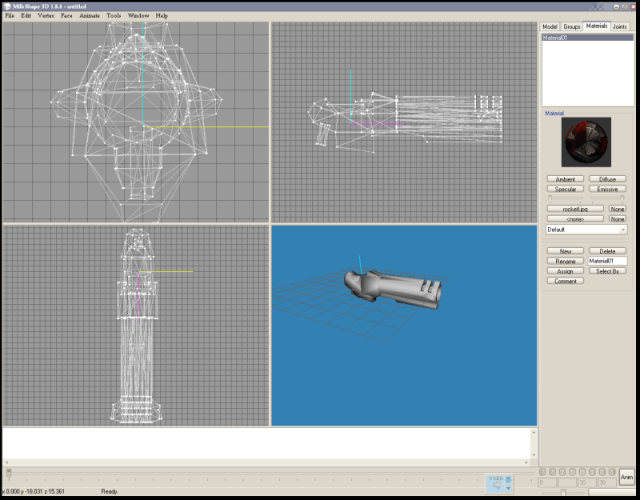Switch to the Joints tab
Viewport: 640px width, 500px height.
pos(619,26)
